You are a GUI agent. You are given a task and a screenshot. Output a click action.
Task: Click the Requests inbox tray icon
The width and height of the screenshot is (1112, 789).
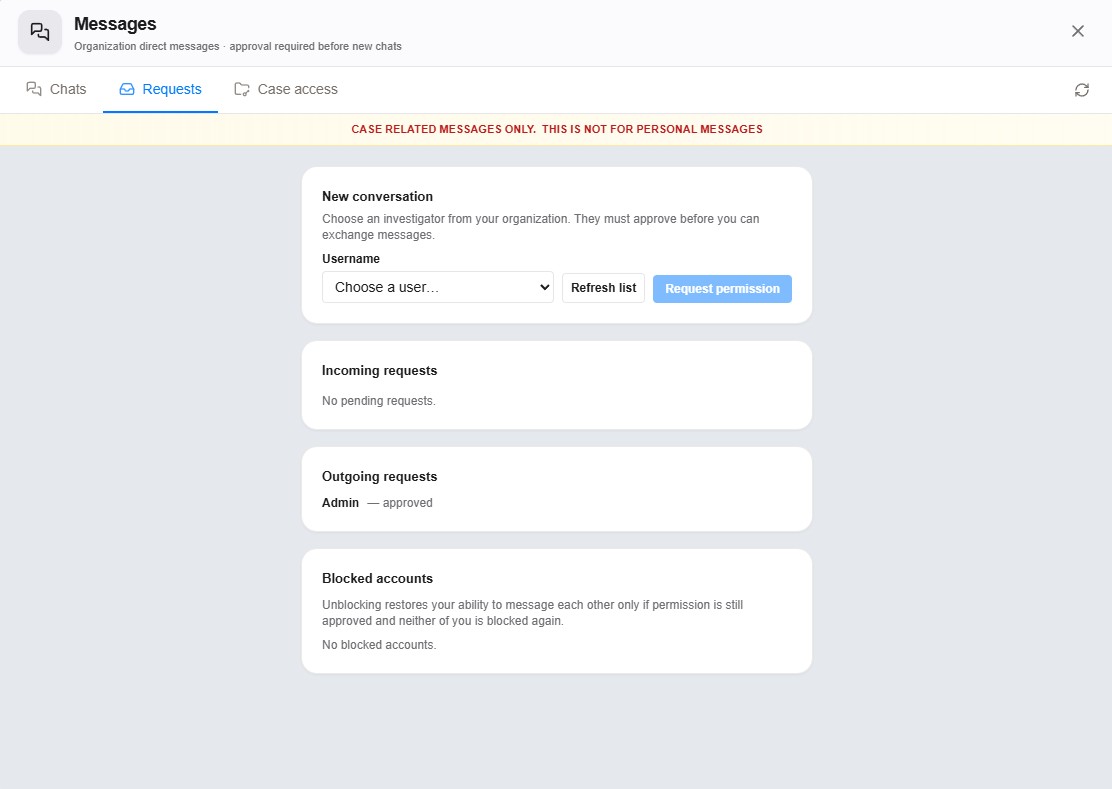pos(127,89)
